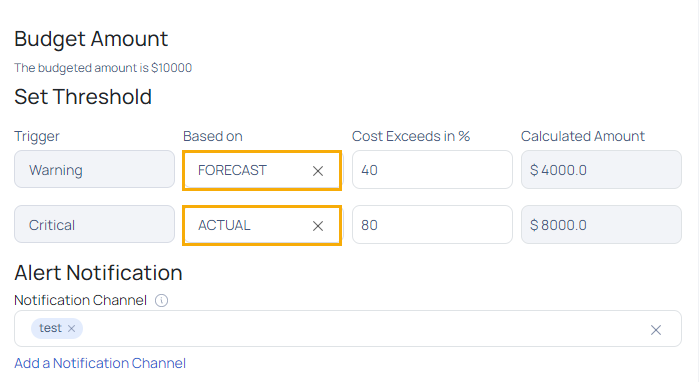
Task: Clear all notification channels with X icon
Action: [x=655, y=330]
